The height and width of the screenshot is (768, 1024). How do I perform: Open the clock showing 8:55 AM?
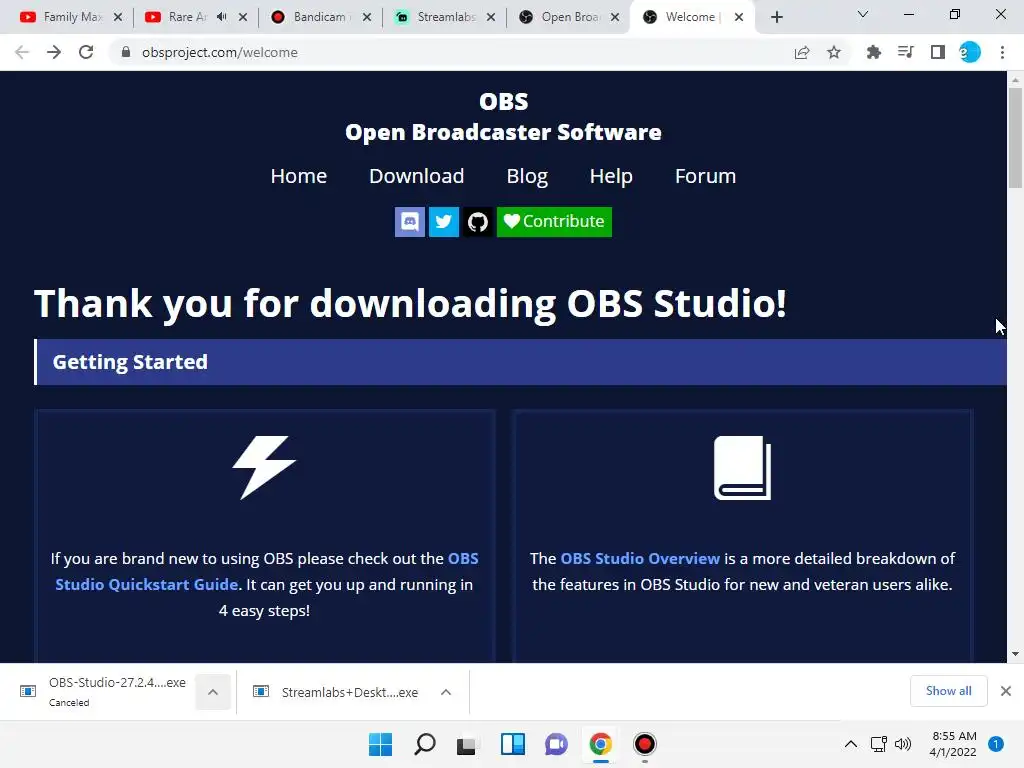click(953, 744)
